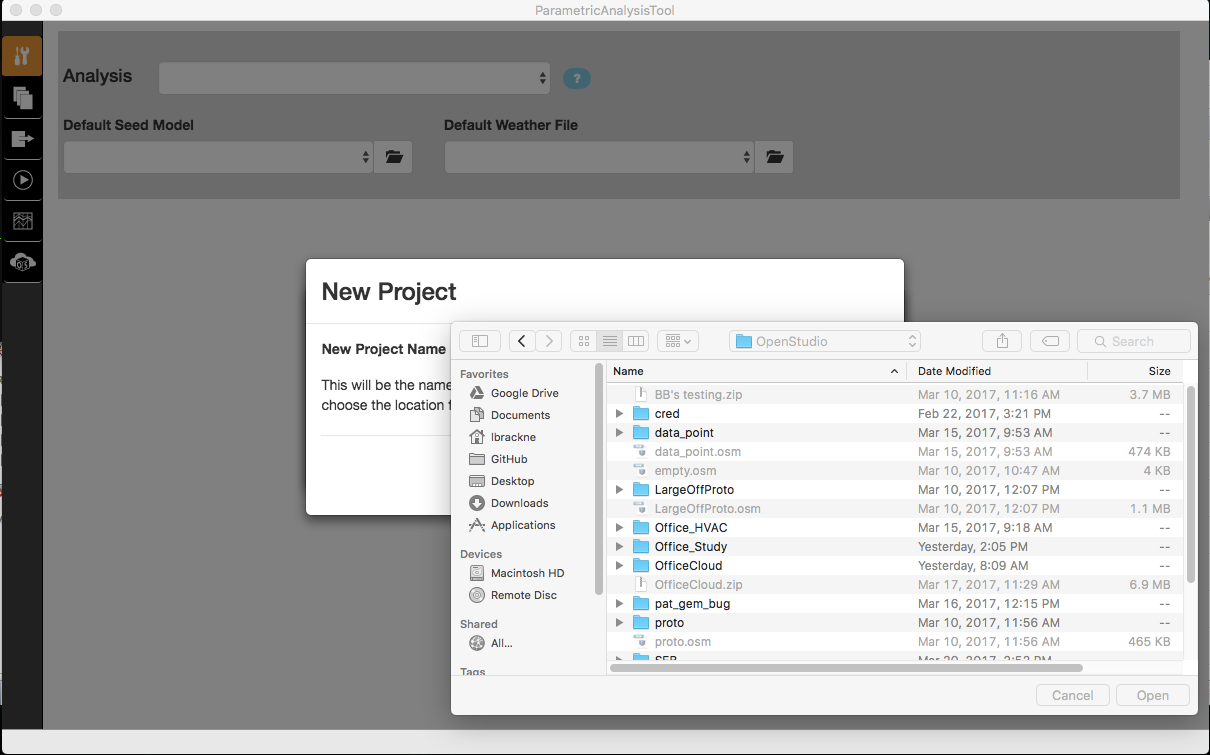Click the share icon in the file dialog
The height and width of the screenshot is (755, 1210).
[x=1002, y=341]
